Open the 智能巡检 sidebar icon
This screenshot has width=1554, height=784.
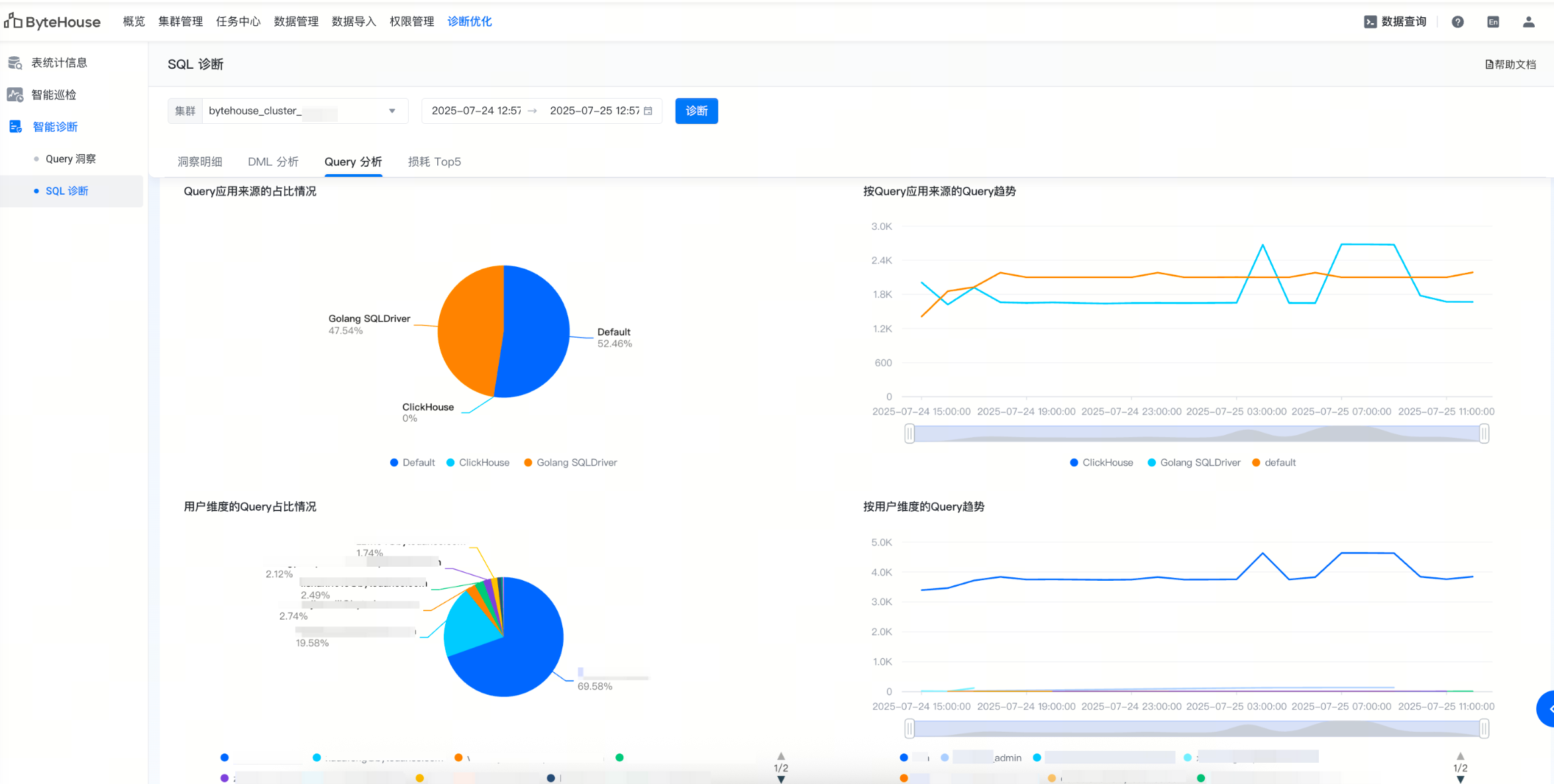pyautogui.click(x=15, y=95)
